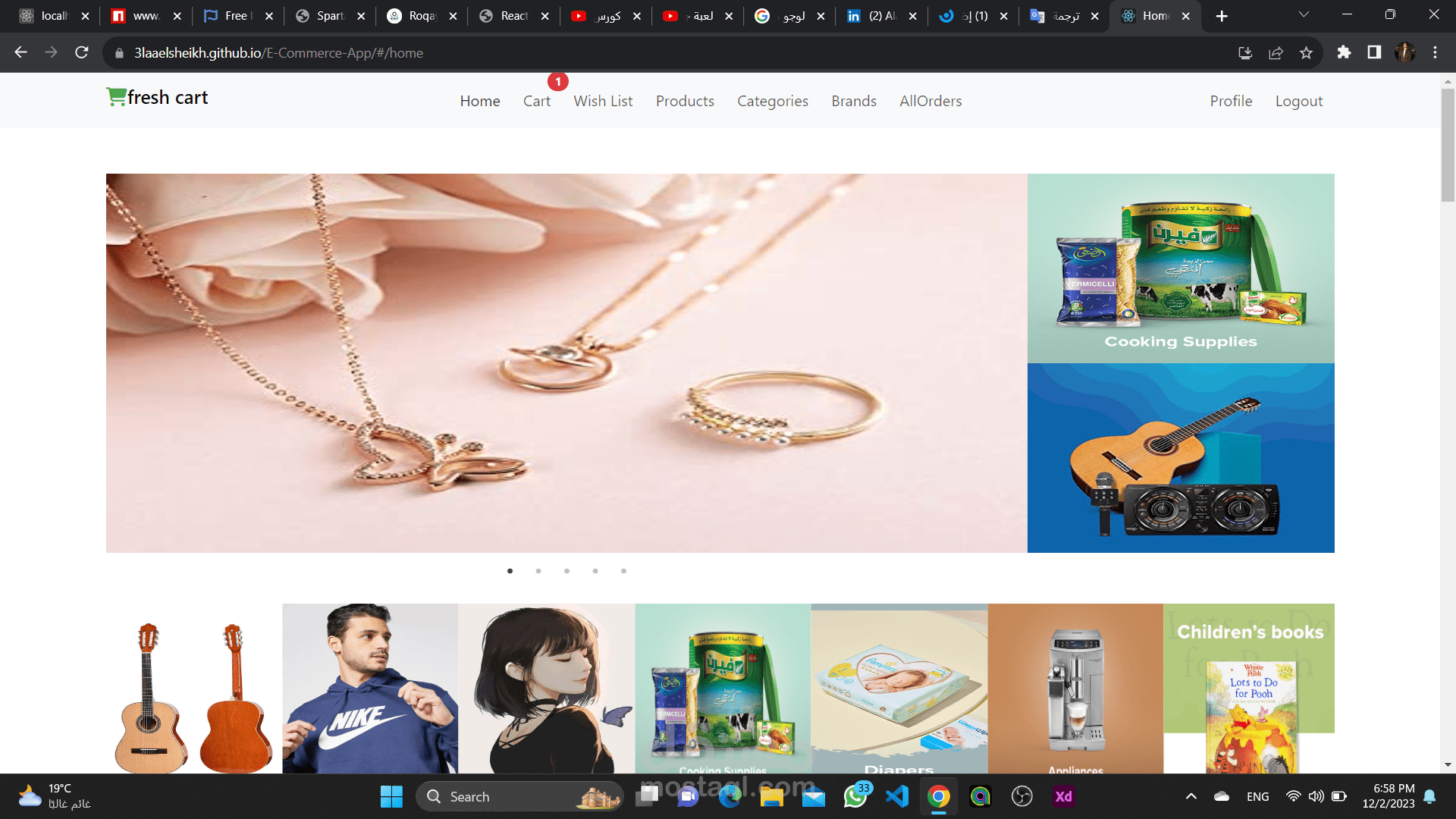Open File Explorer from taskbar

771,796
